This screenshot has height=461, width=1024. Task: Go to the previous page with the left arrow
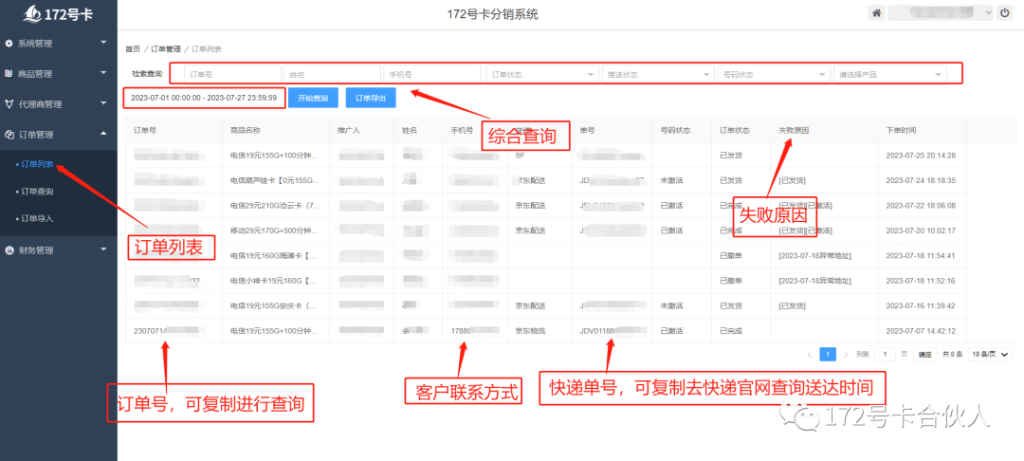click(x=810, y=355)
